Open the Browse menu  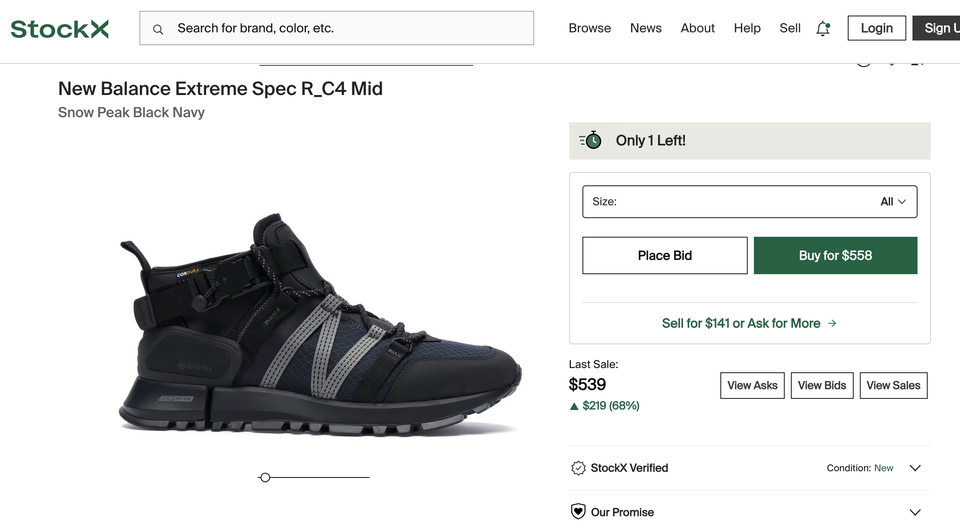589,28
